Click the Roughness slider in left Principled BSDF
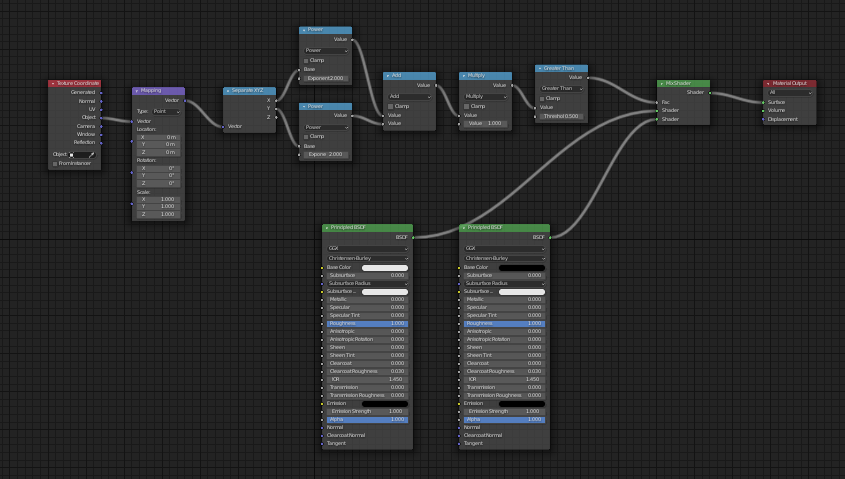The width and height of the screenshot is (845, 479). 368,324
